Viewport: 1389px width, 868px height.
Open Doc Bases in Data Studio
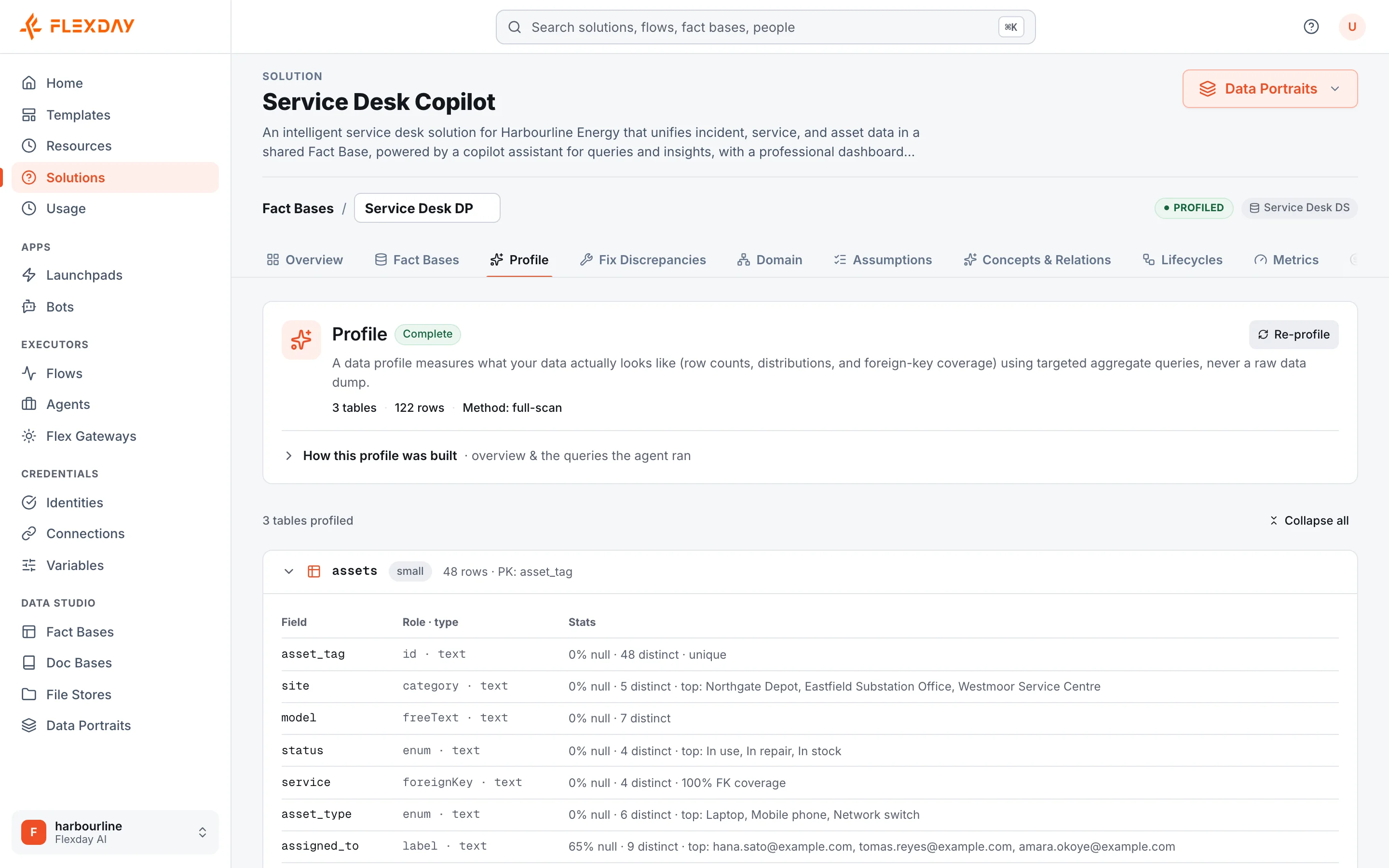[115, 663]
